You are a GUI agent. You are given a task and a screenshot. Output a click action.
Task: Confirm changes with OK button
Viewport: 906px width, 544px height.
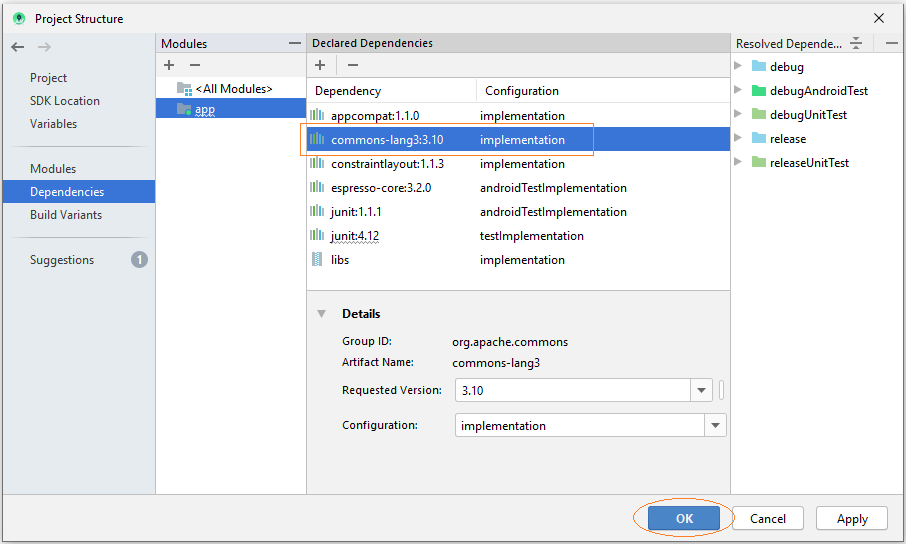coord(684,518)
